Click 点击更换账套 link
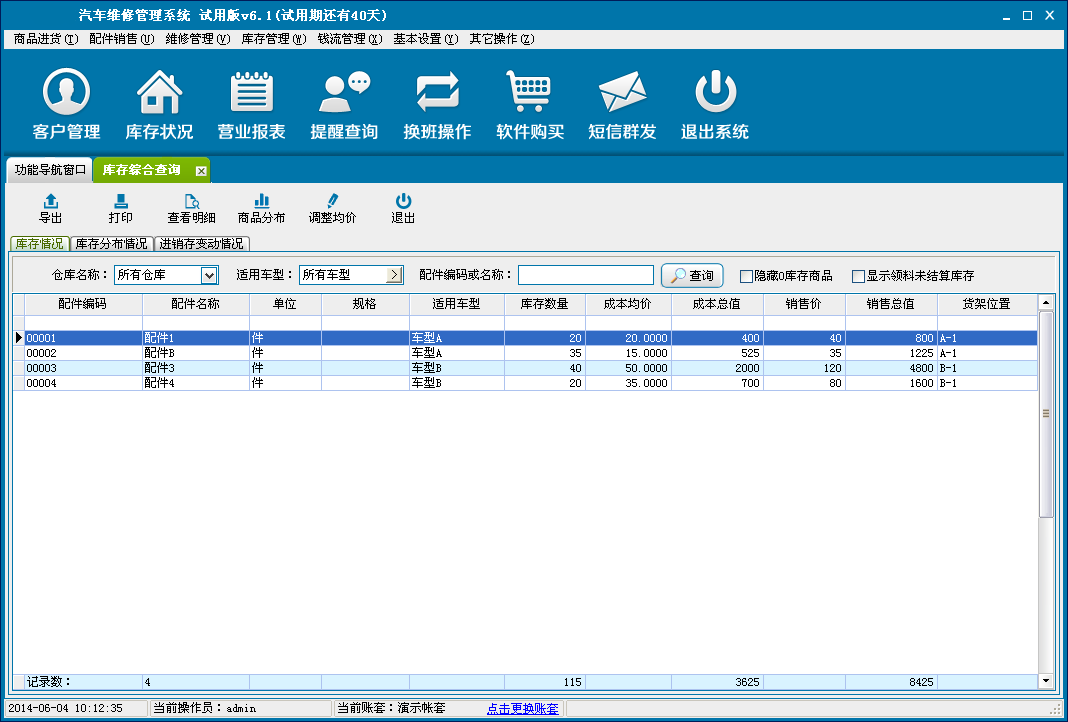 (522, 708)
